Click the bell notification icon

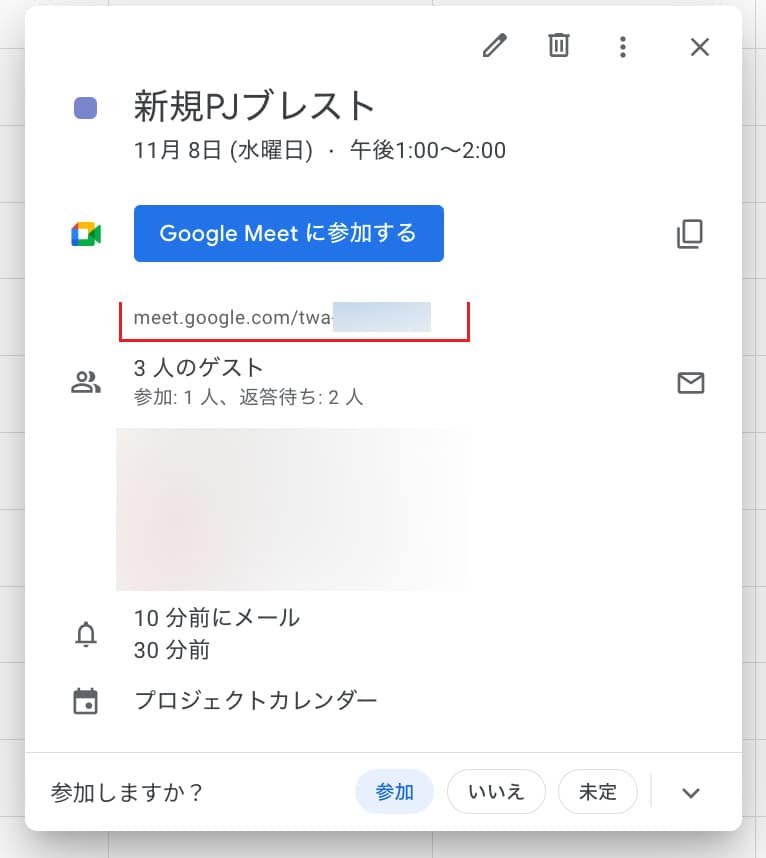point(86,634)
